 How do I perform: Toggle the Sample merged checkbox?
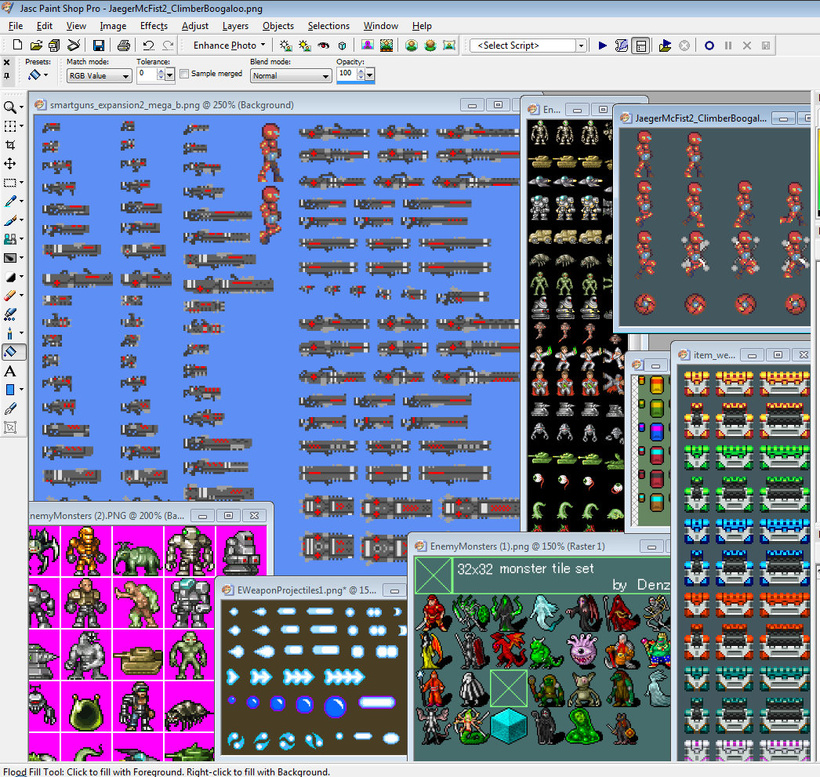[x=185, y=74]
